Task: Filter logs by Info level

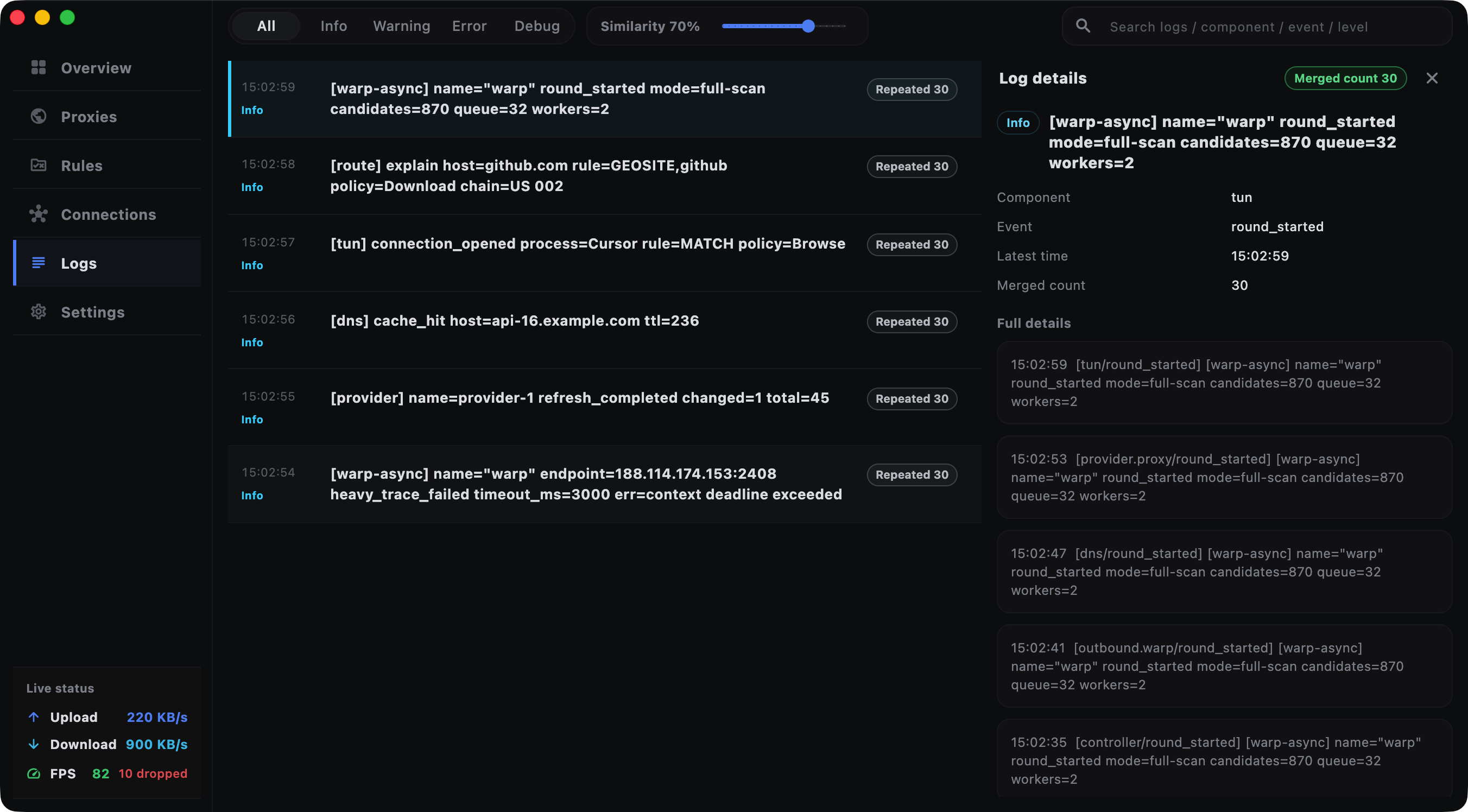Action: click(333, 26)
